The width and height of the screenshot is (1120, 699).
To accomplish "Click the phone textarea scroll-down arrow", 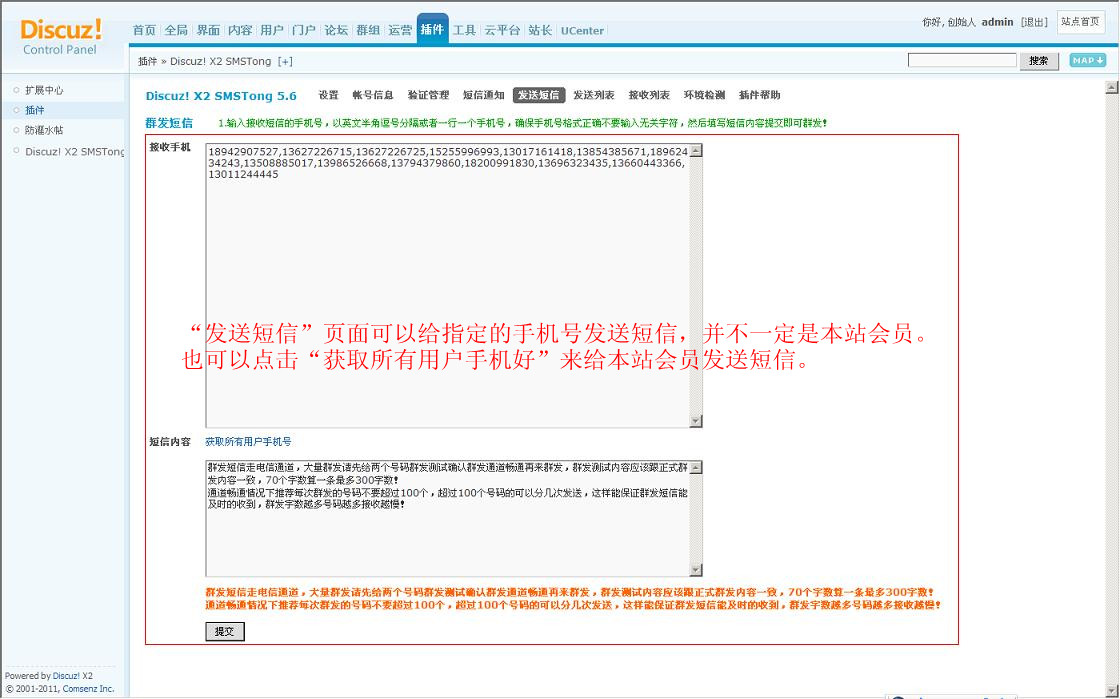I will pos(696,421).
